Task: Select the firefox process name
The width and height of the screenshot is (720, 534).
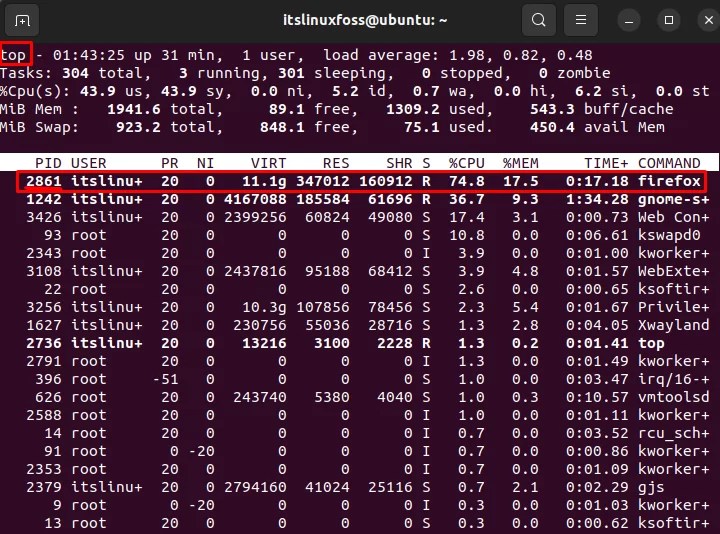Action: point(669,181)
